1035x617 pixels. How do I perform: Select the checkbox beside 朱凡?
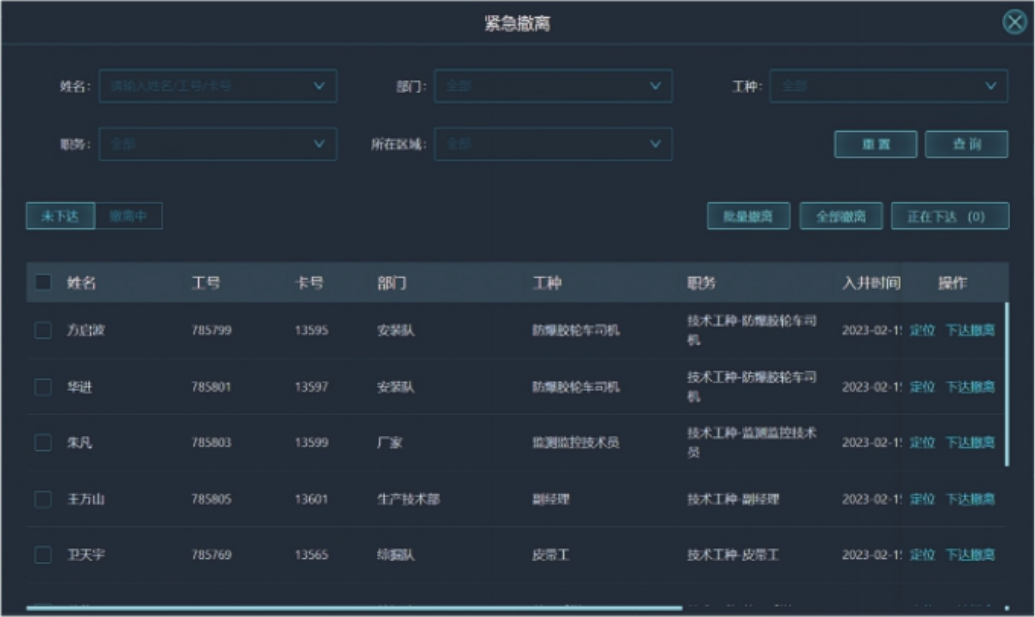pyautogui.click(x=43, y=442)
